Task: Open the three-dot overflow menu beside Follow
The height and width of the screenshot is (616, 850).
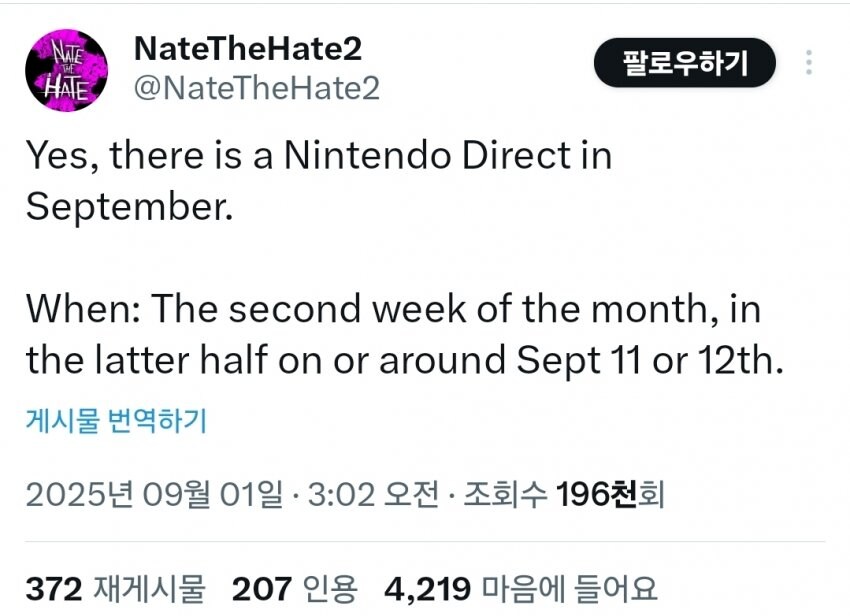Action: click(x=809, y=62)
